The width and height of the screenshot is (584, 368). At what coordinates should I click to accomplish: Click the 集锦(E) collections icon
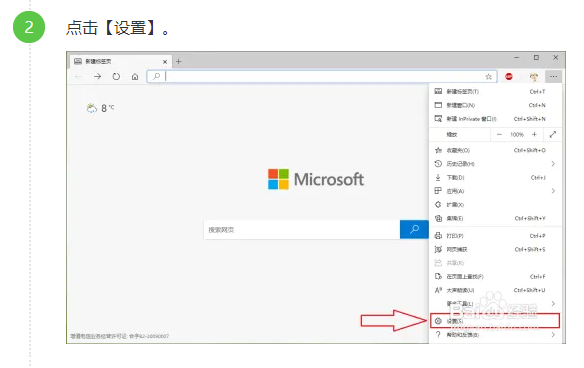438,218
